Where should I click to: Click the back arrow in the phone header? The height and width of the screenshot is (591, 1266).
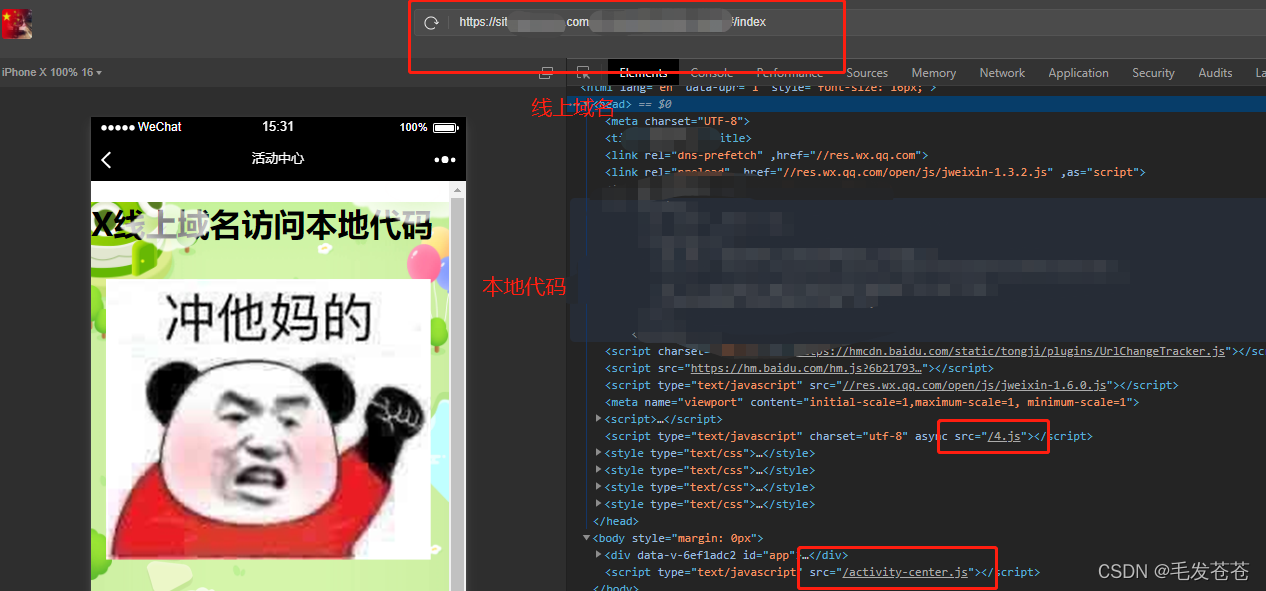[106, 159]
